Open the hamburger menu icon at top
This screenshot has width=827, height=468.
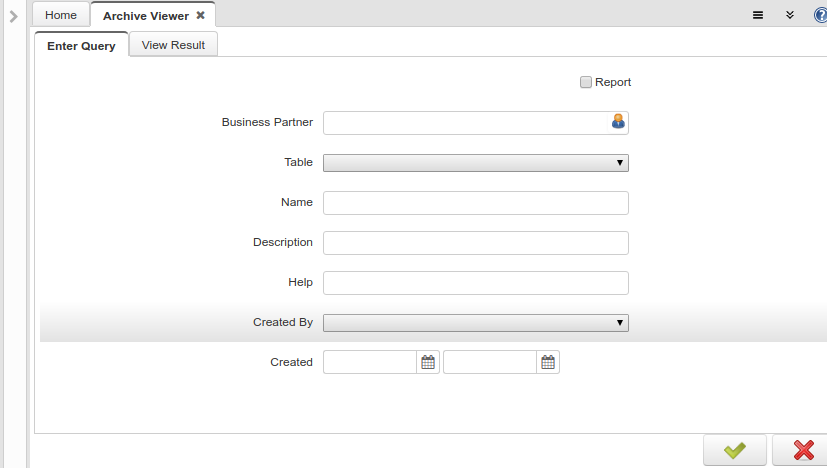(x=758, y=15)
